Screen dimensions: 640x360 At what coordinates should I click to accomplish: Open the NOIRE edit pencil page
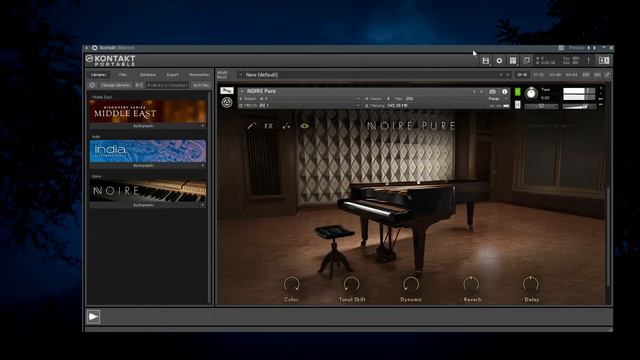251,126
